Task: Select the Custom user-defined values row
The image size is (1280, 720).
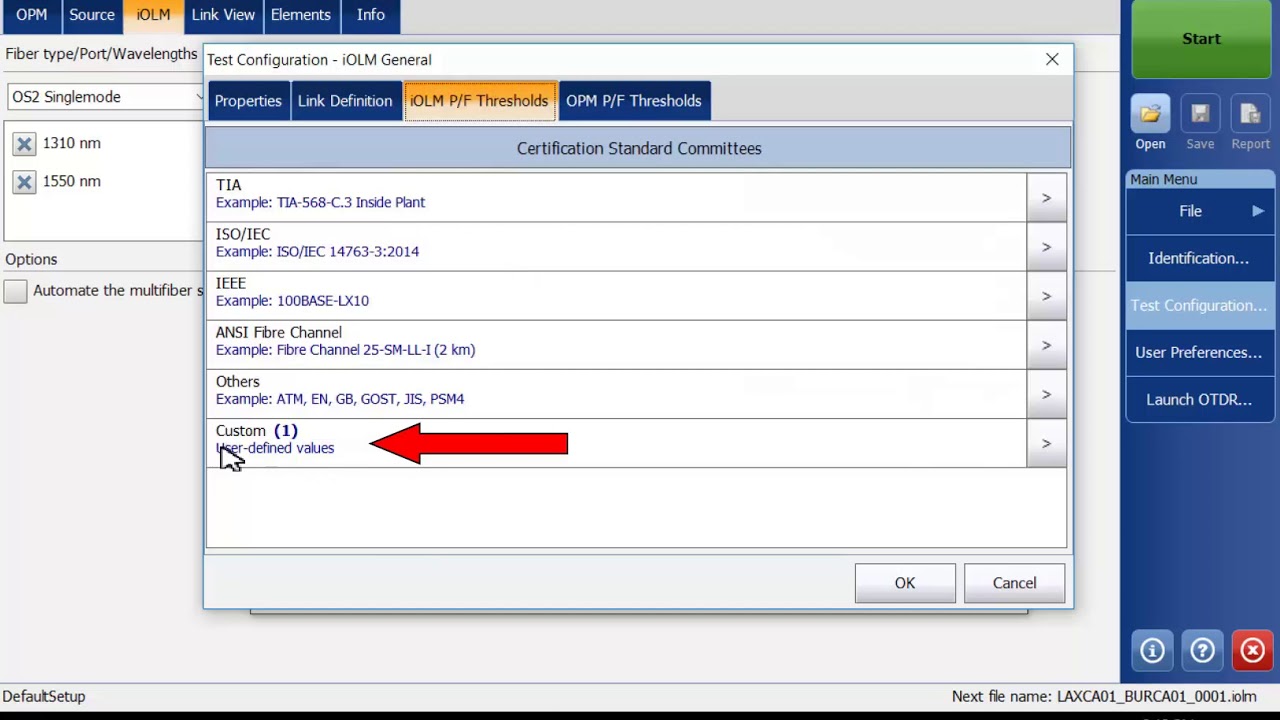Action: (616, 443)
